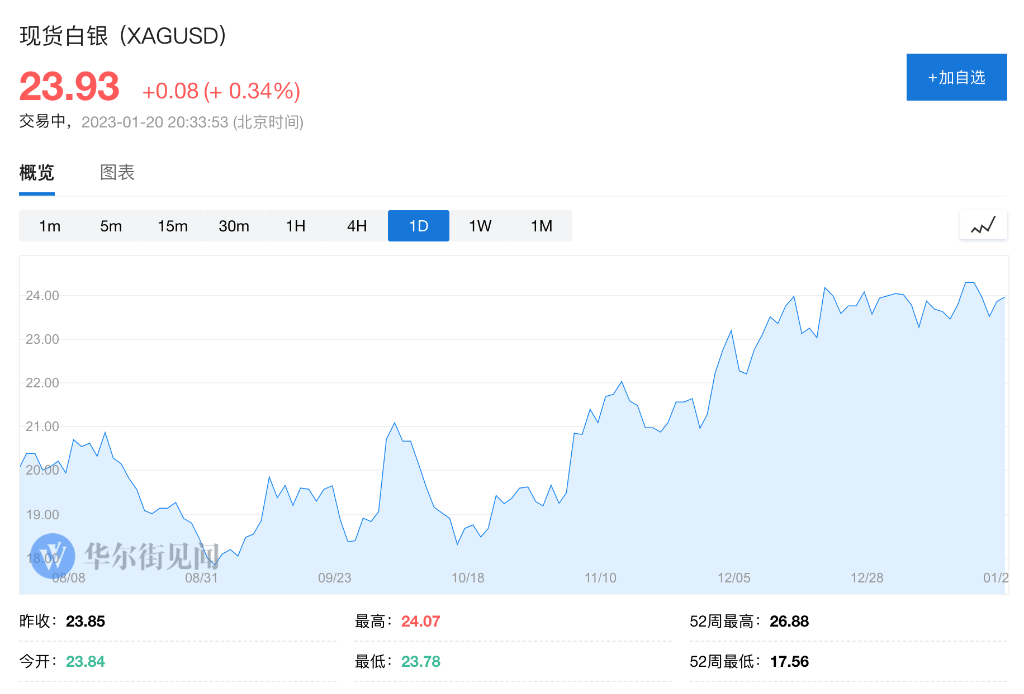Switch to 1W weekly chart
The image size is (1024, 694).
pyautogui.click(x=480, y=226)
